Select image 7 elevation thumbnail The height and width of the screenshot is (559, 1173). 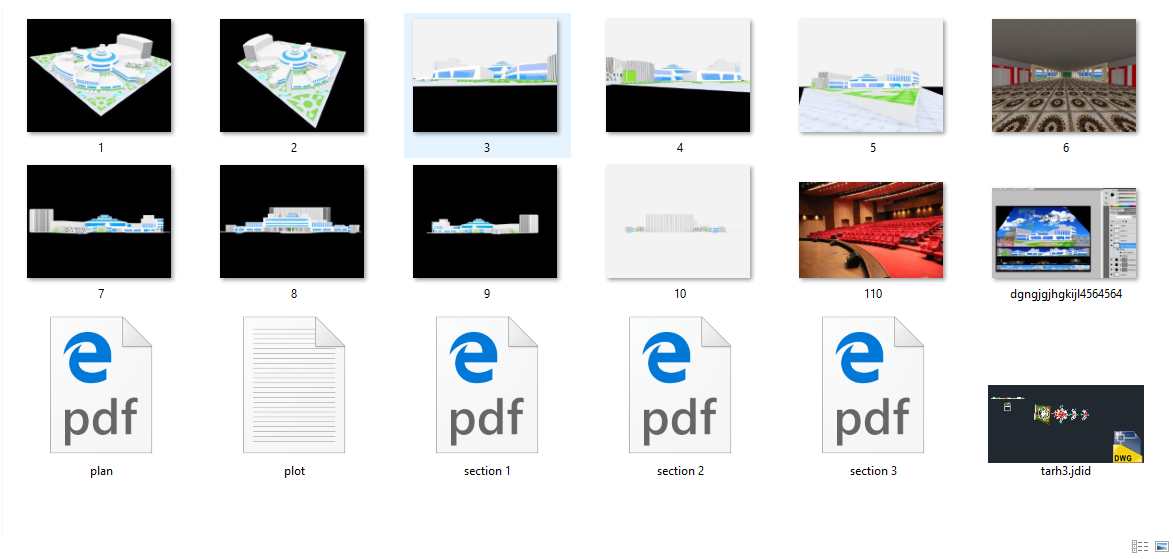coord(100,222)
